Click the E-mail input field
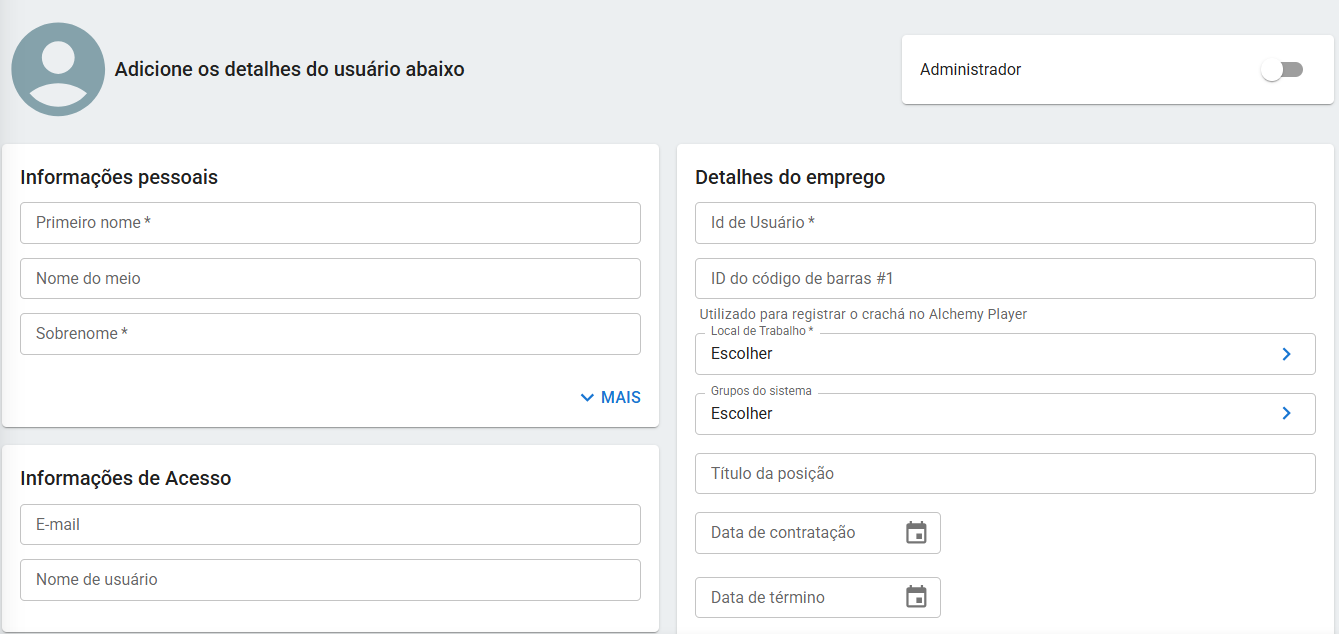The image size is (1339, 634). click(x=330, y=525)
